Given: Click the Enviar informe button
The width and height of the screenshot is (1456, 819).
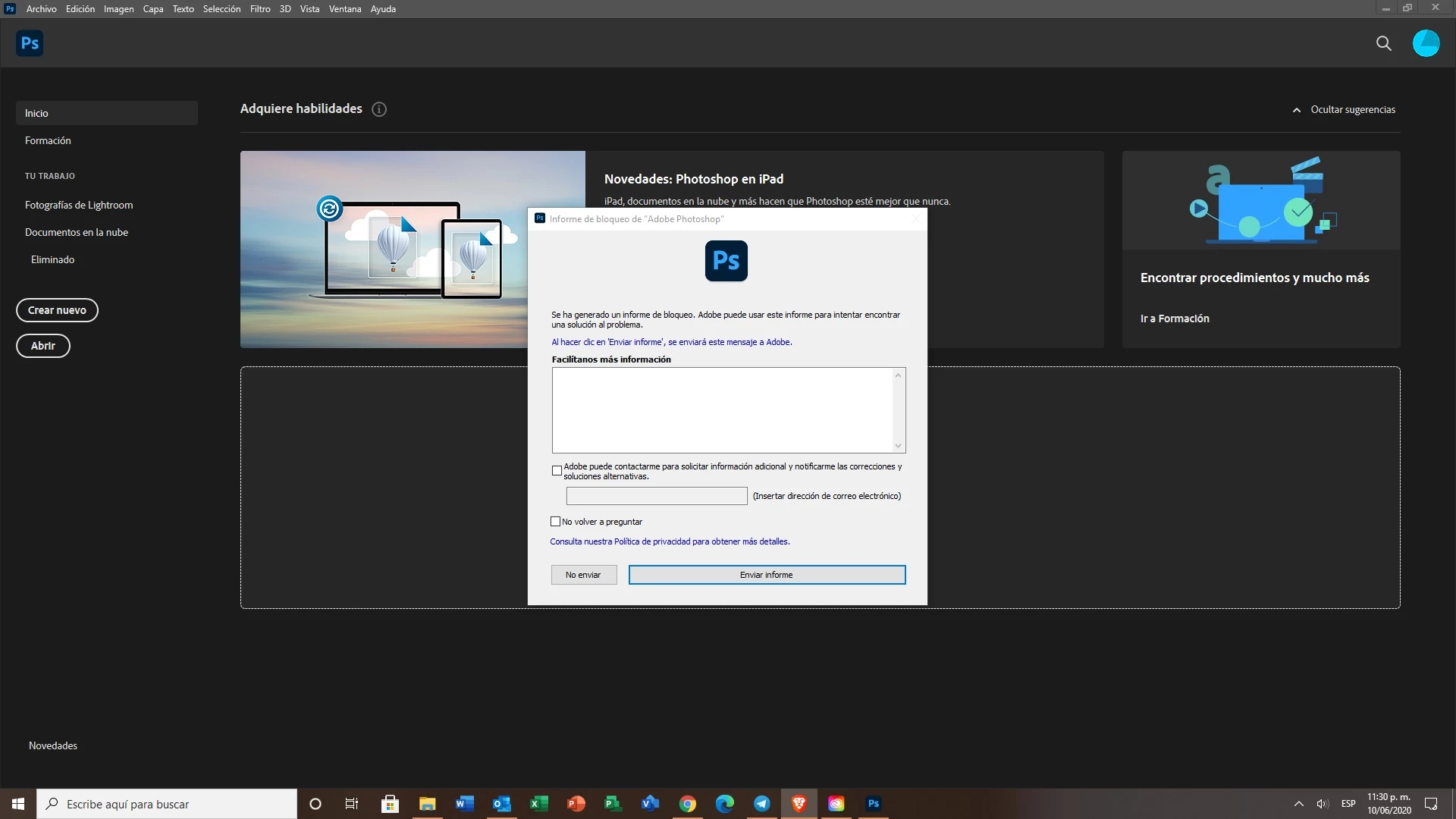Looking at the screenshot, I should pos(767,575).
